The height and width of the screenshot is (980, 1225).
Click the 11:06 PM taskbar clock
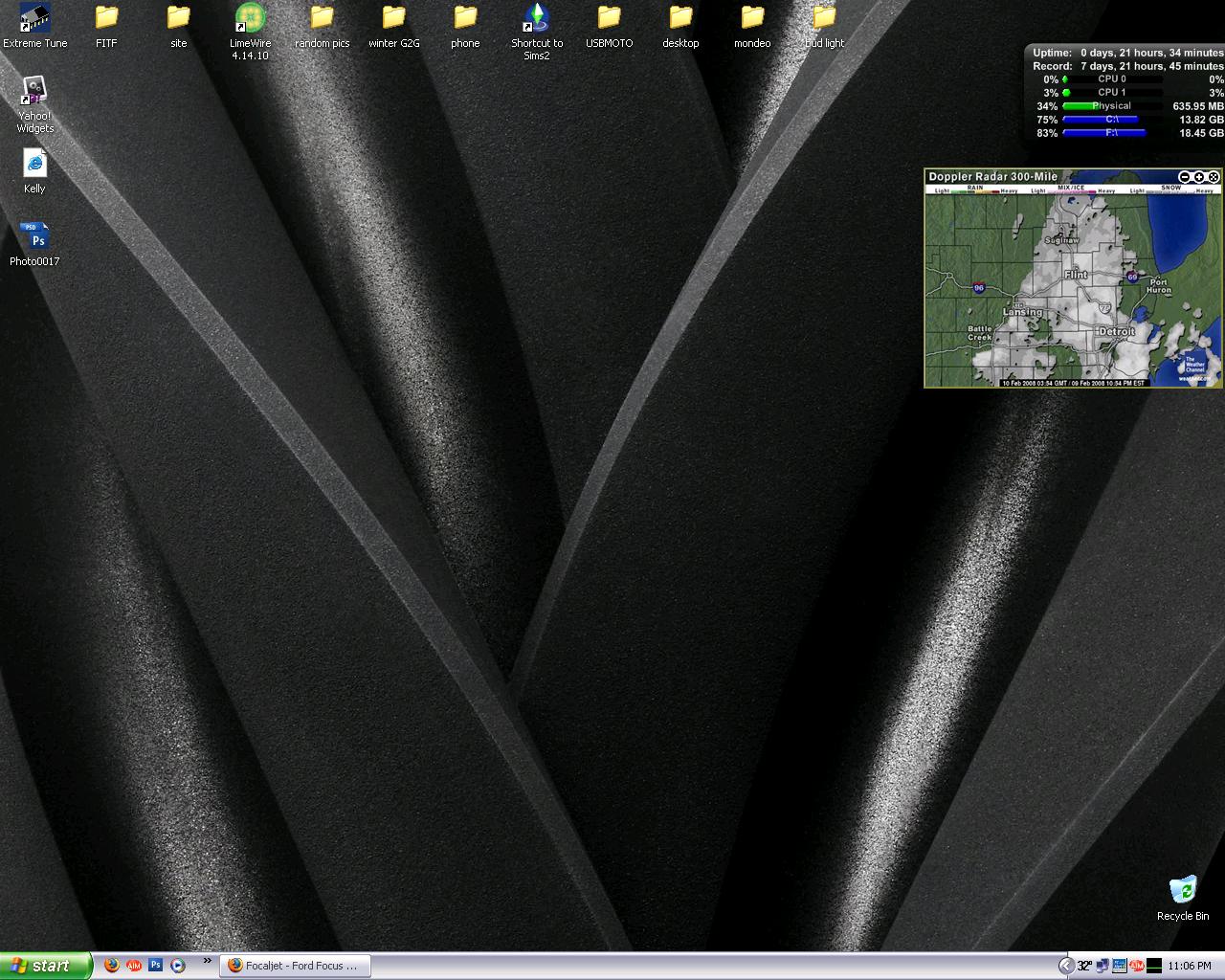tap(1190, 966)
